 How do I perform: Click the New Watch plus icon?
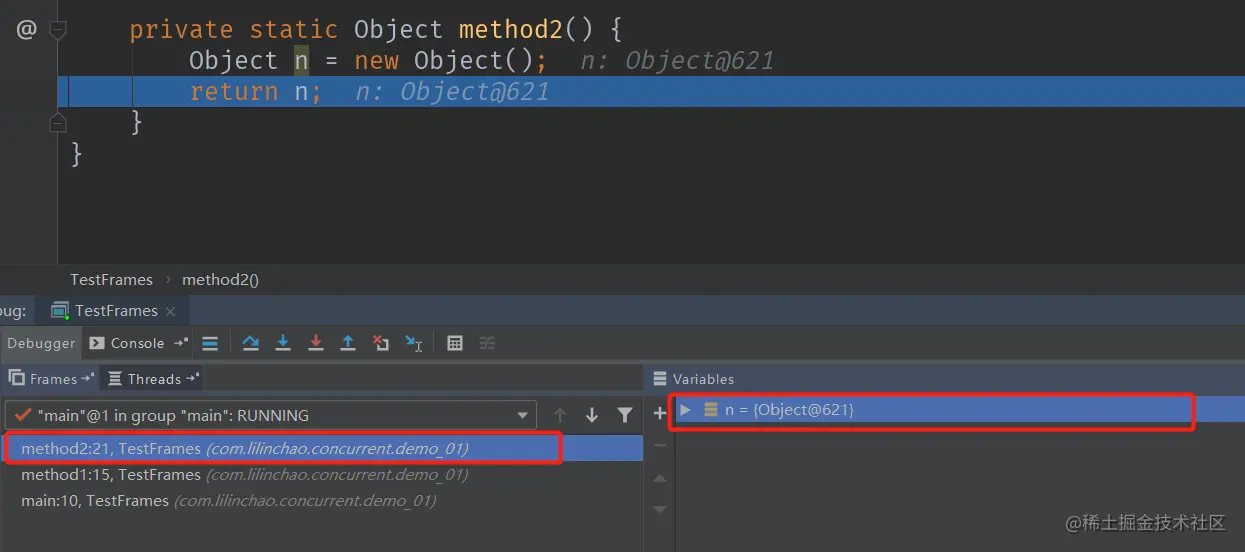[659, 413]
